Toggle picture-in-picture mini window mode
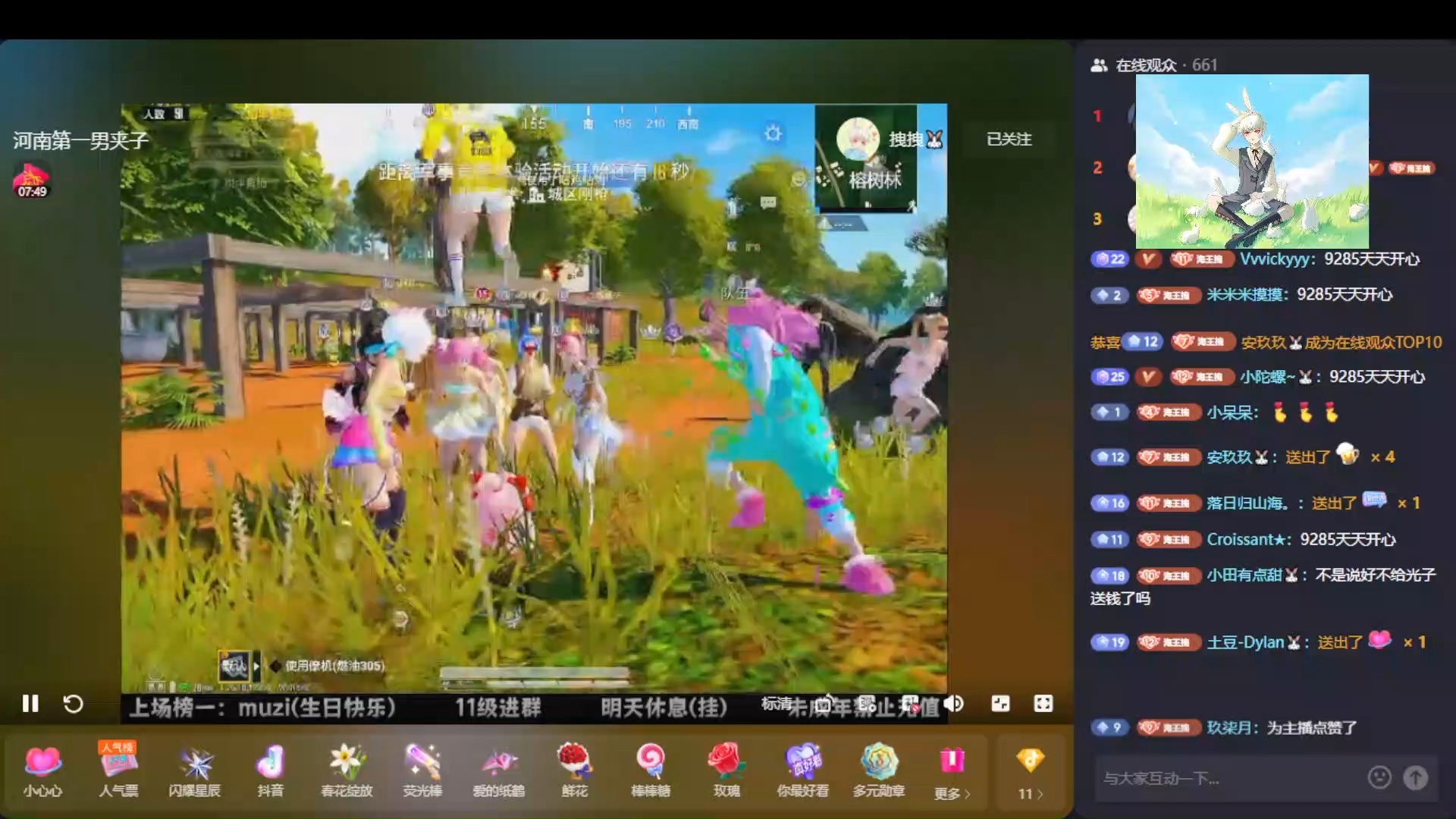 [1000, 704]
